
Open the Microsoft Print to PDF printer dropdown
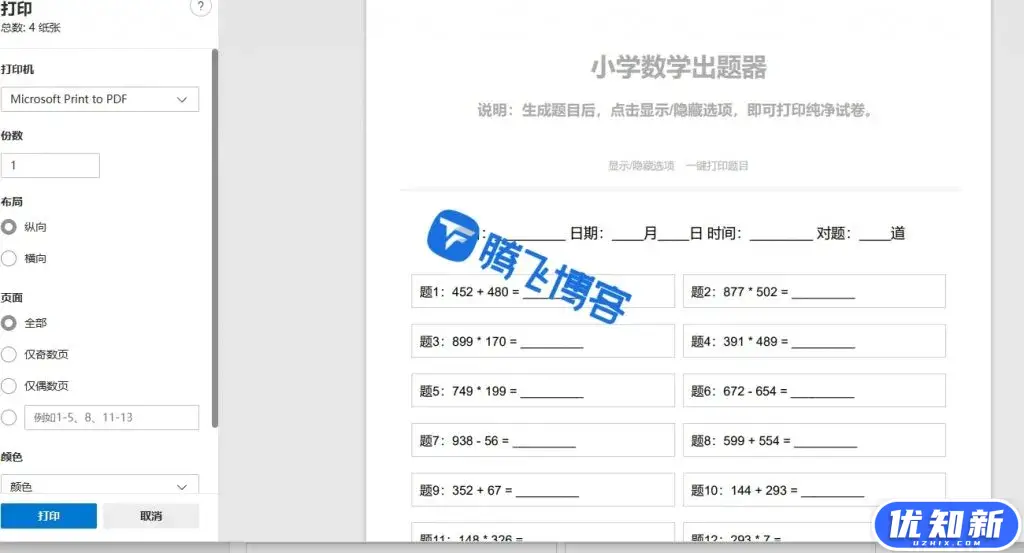[100, 99]
